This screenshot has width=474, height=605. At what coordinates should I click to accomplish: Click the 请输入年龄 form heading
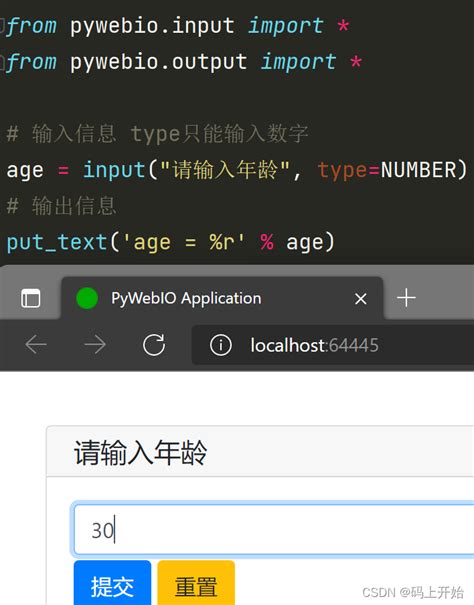[141, 452]
